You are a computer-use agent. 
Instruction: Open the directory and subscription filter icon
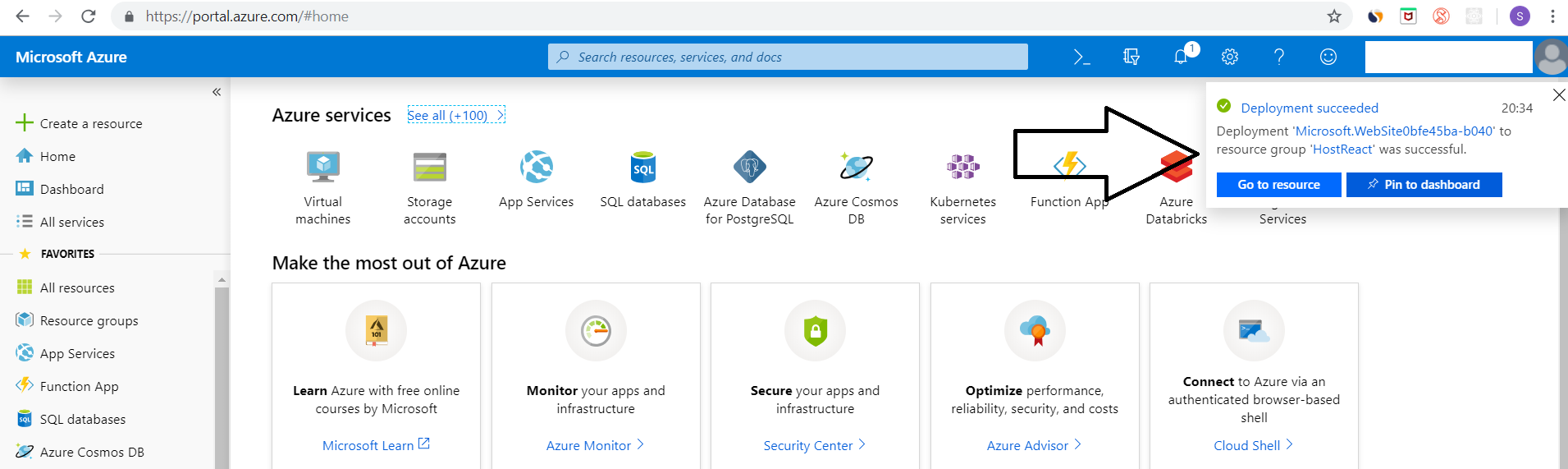point(1131,57)
